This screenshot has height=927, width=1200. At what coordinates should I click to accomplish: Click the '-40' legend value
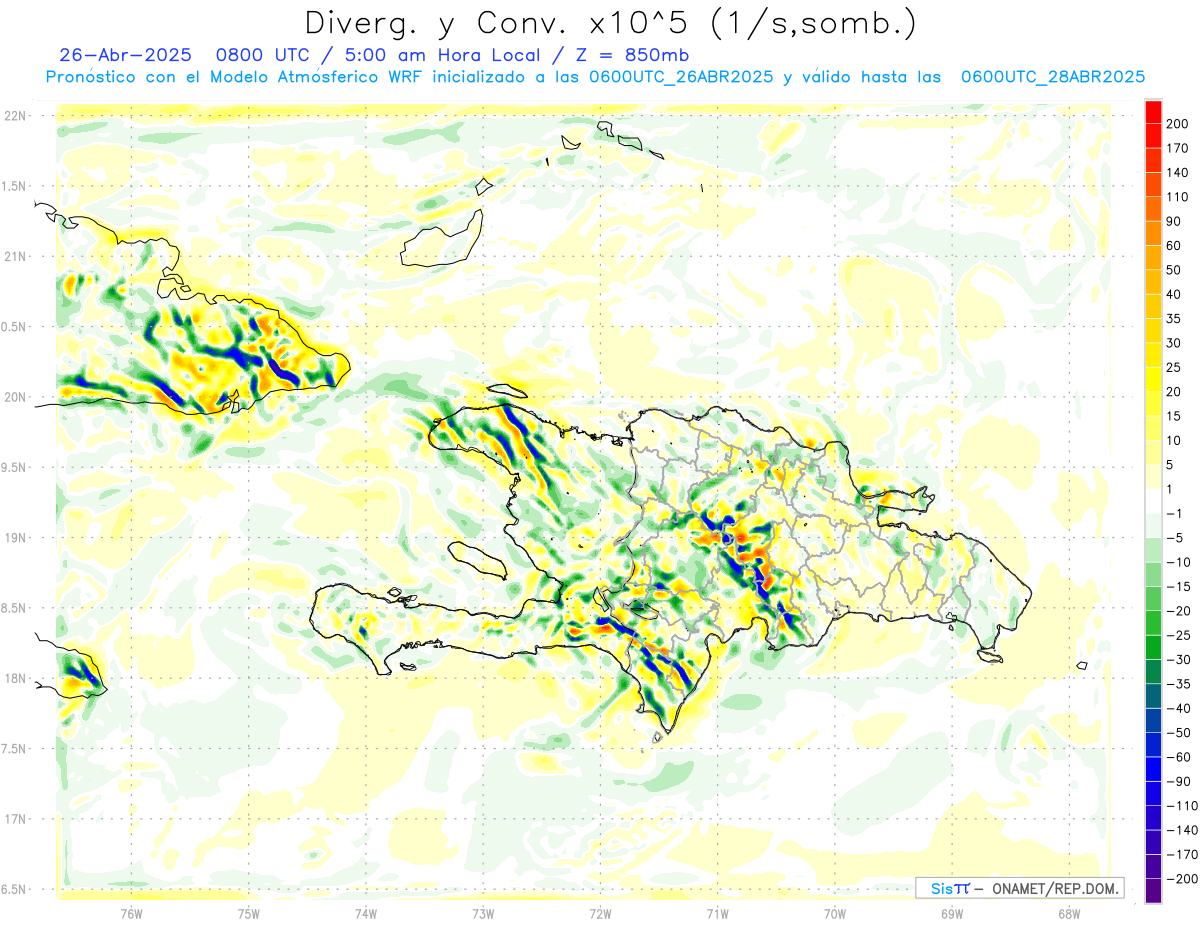coord(1177,708)
